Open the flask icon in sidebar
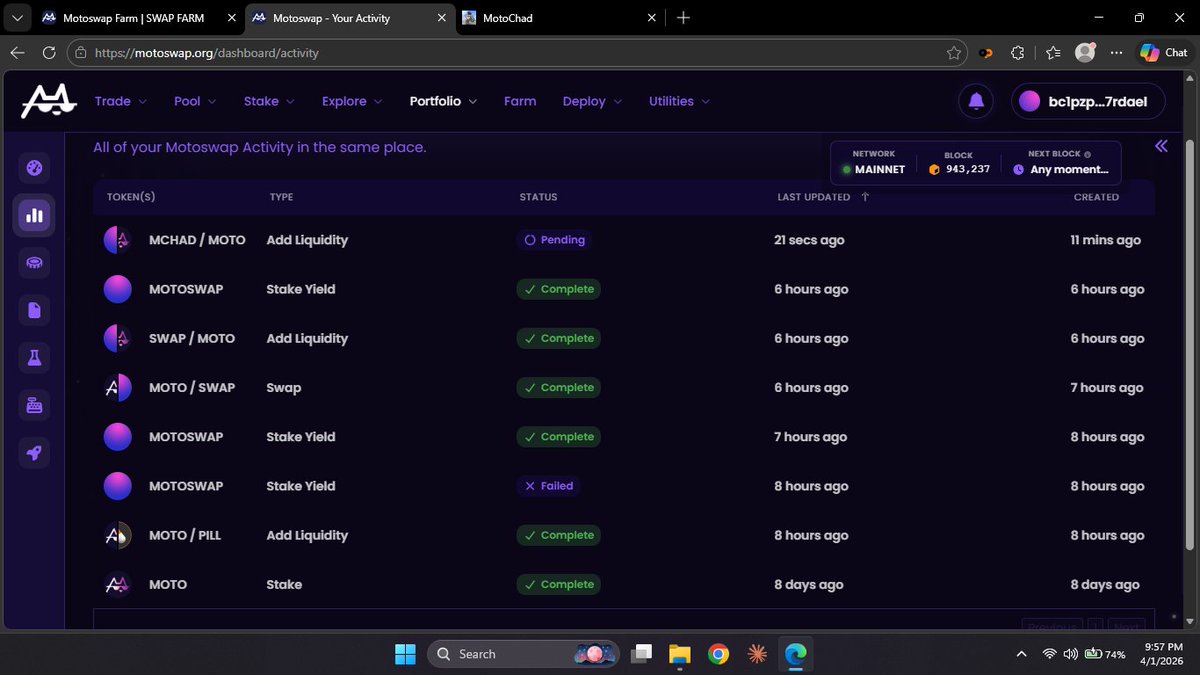The width and height of the screenshot is (1200, 675). pyautogui.click(x=34, y=358)
